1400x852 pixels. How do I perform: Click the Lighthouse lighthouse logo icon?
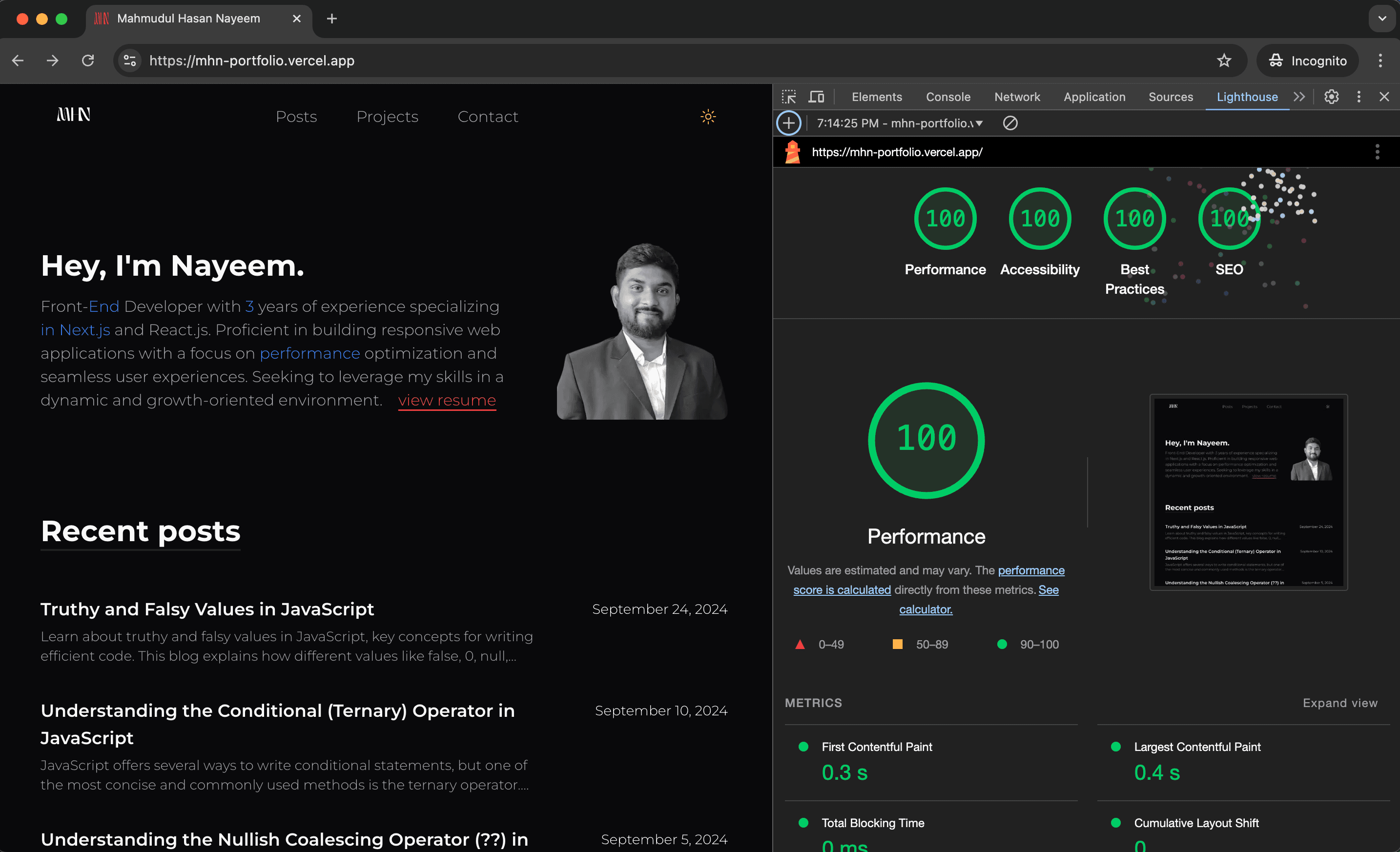(x=792, y=152)
